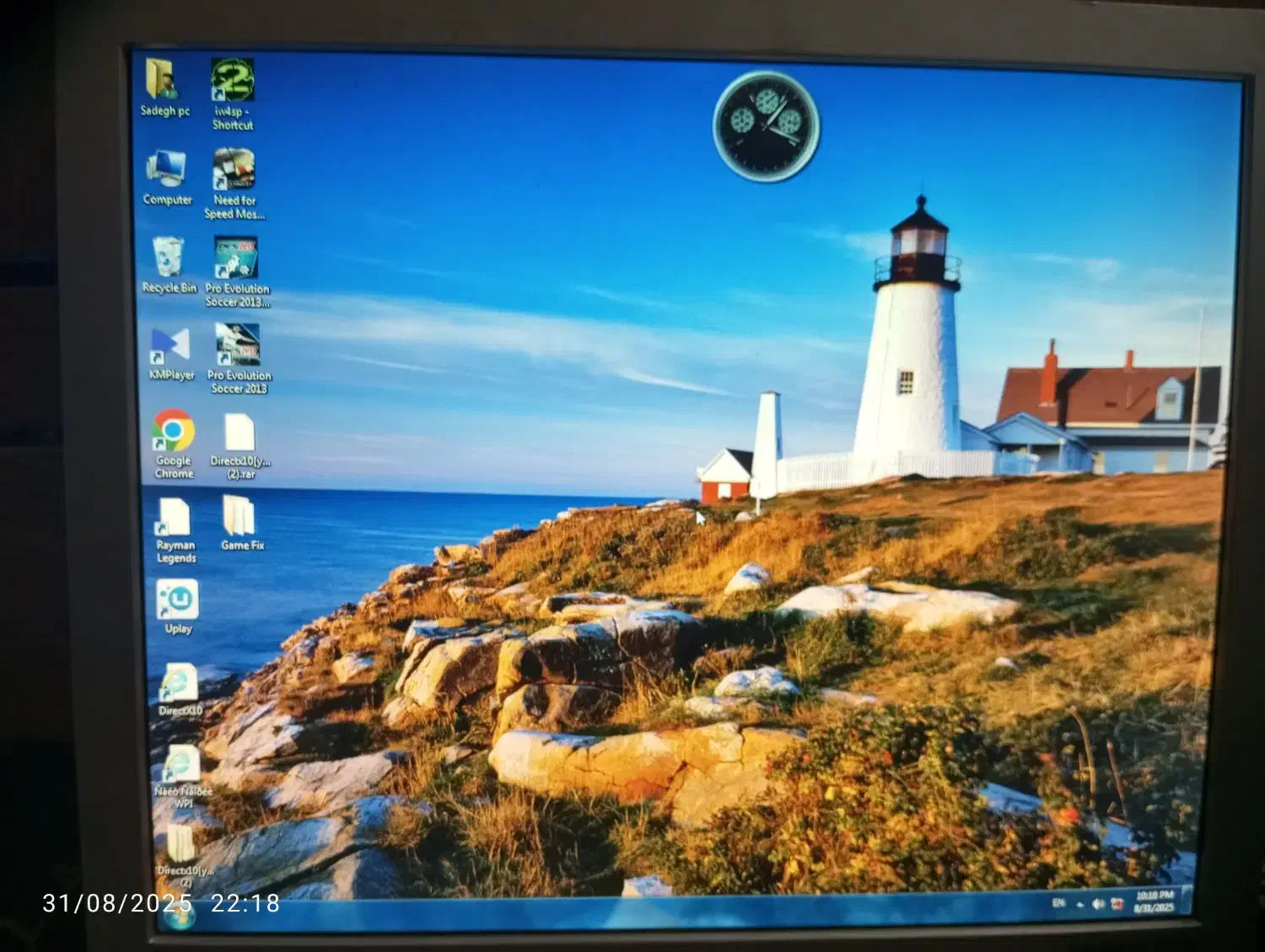
Task: Open the Sadegh pc user folder
Action: (164, 89)
